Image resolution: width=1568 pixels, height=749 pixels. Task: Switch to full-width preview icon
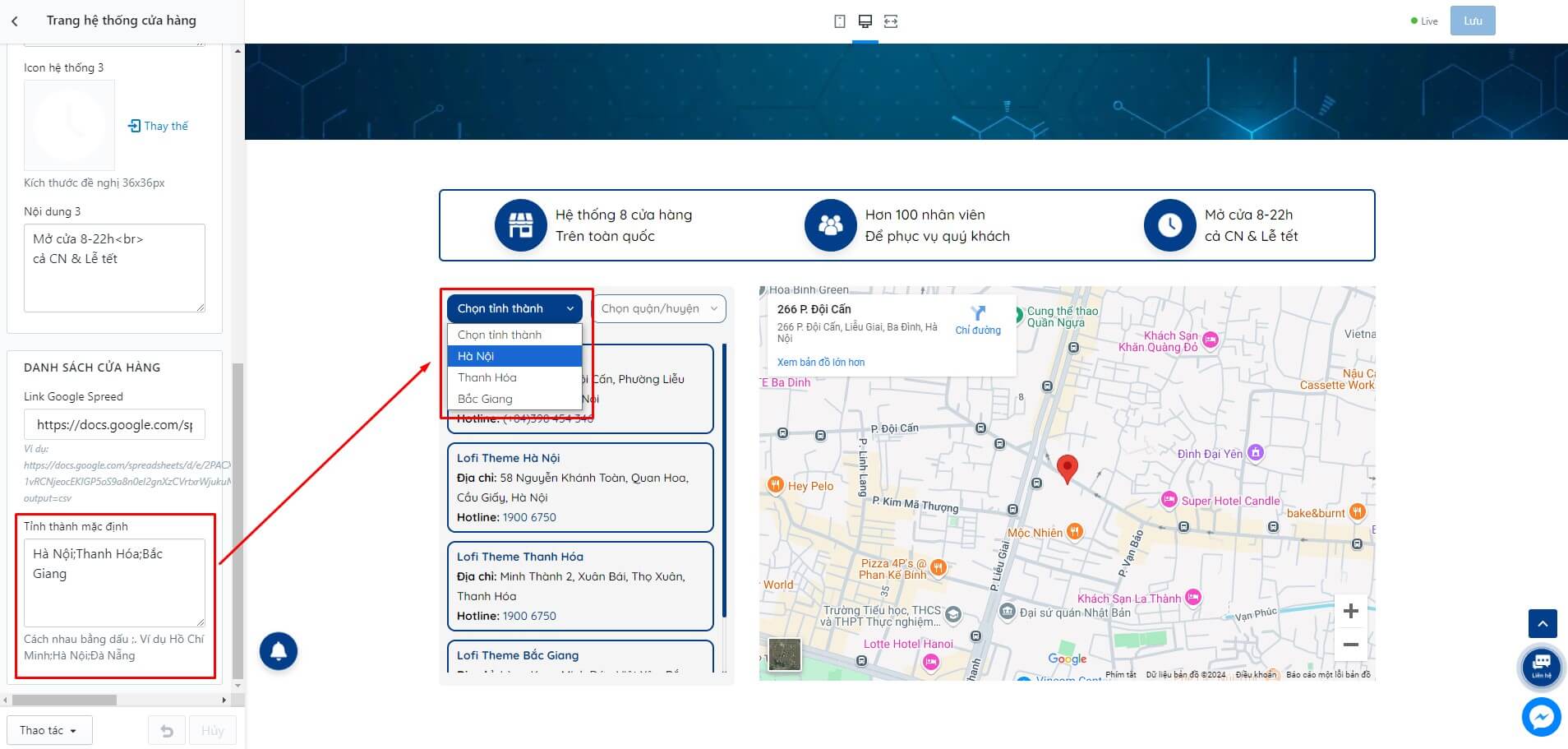891,21
